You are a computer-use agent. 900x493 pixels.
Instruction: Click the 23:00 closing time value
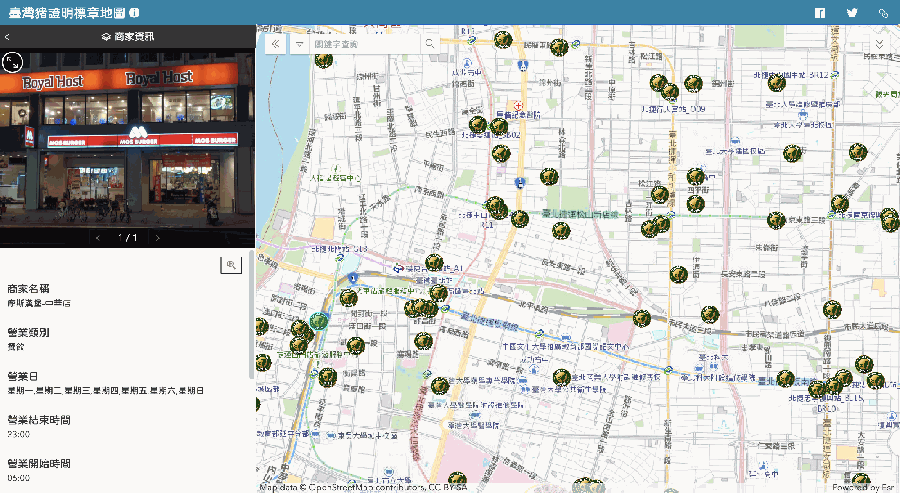[x=18, y=434]
